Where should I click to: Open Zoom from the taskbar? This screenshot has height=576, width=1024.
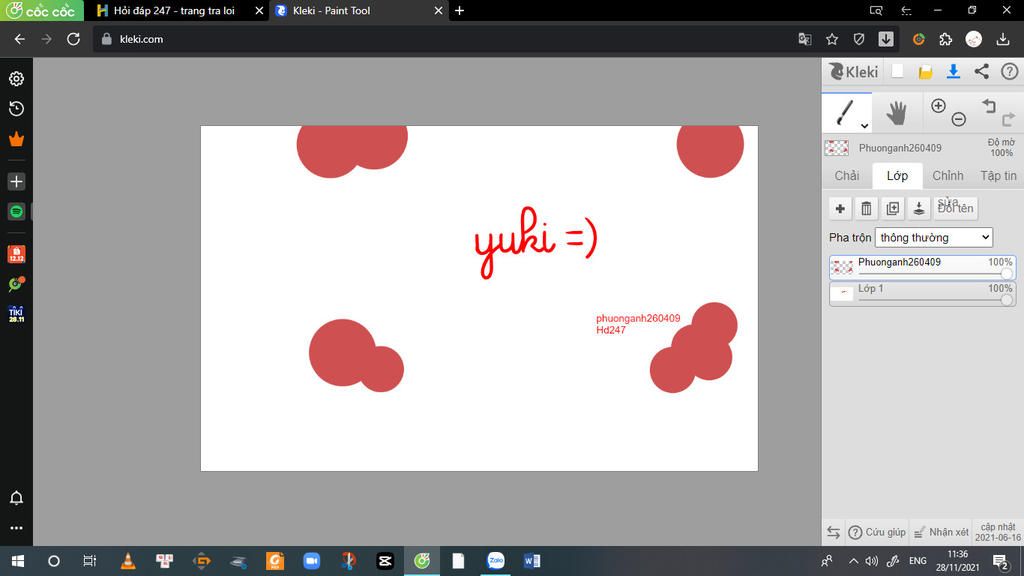tap(312, 561)
